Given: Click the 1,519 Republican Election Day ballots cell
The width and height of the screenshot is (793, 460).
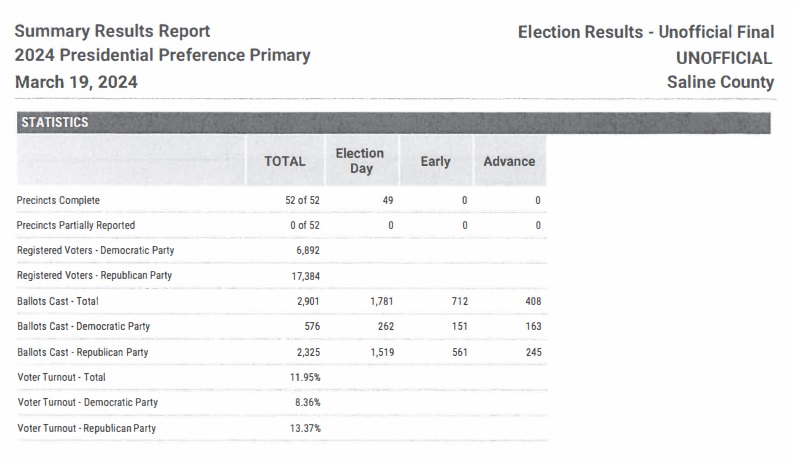Looking at the screenshot, I should [x=380, y=352].
